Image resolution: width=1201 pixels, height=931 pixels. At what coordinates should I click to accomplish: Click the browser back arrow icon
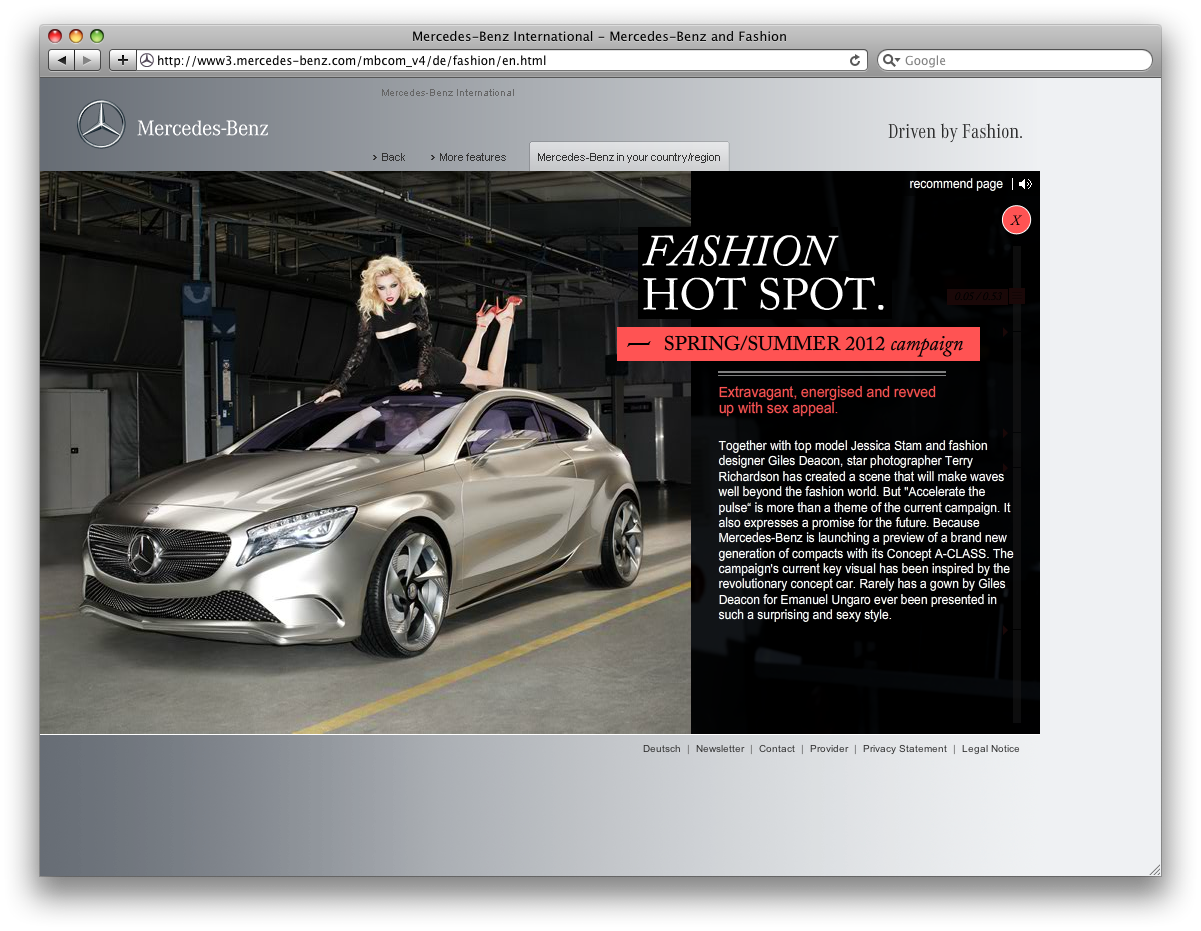coord(61,59)
